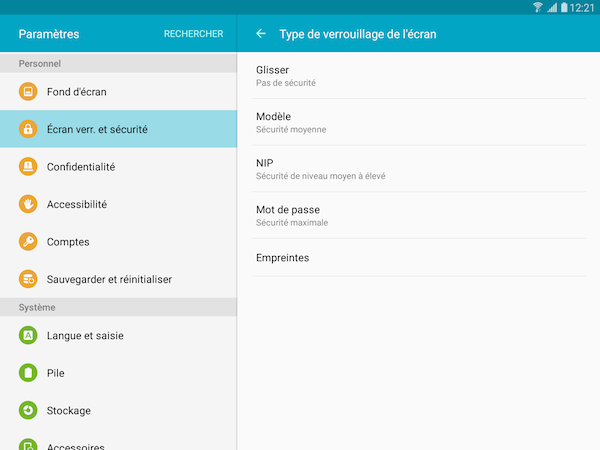Open RECHERCHER search

[x=194, y=34]
